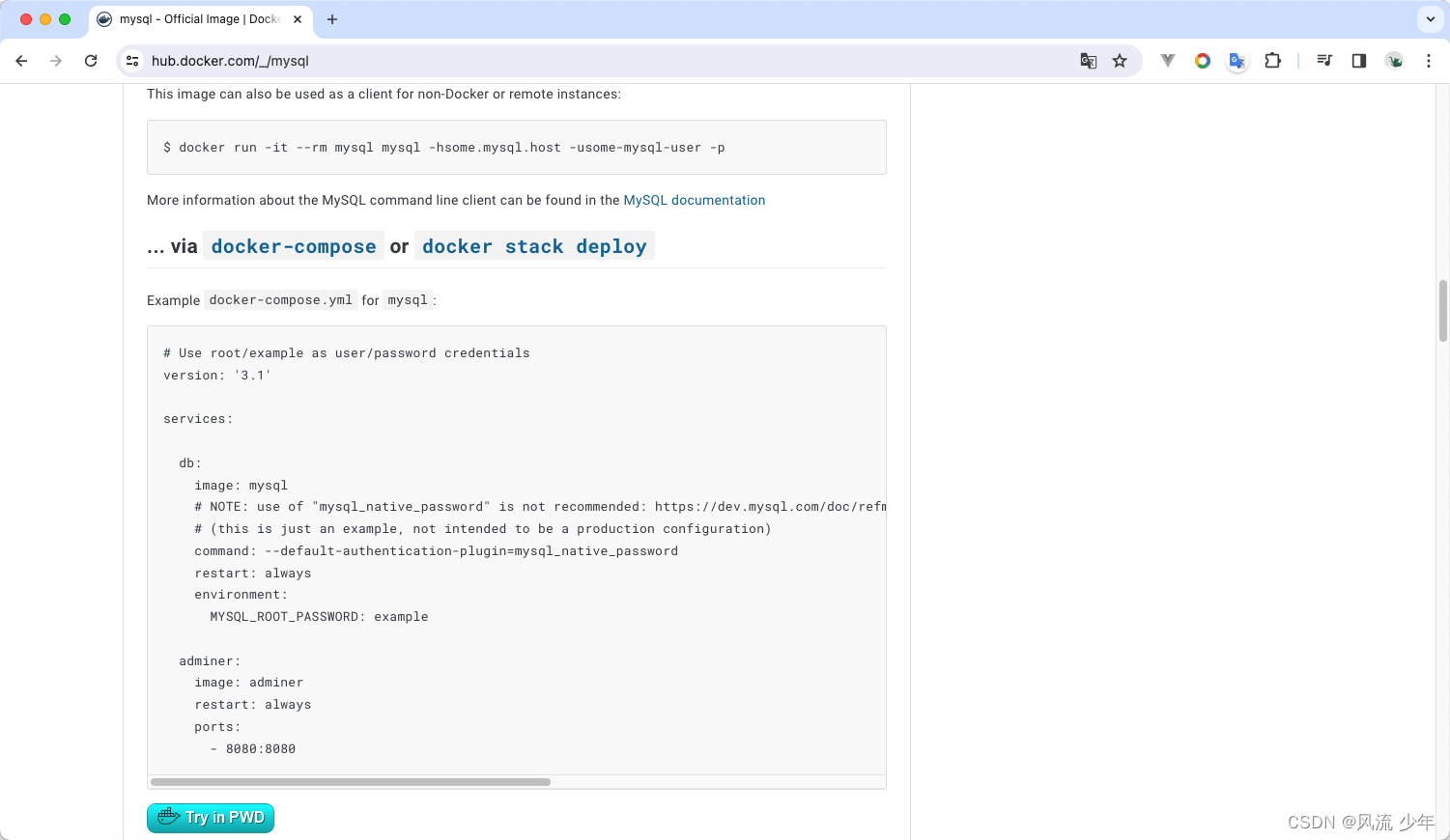
Task: Click the "version: '3.1'" line
Action: (x=217, y=376)
